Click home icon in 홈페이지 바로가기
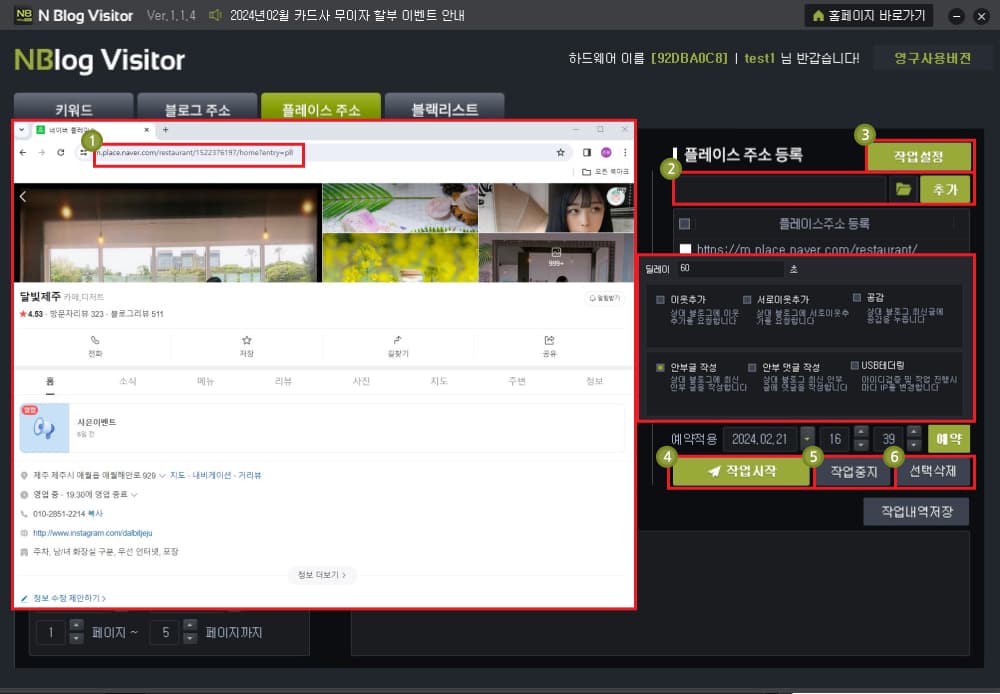The height and width of the screenshot is (694, 1000). click(x=818, y=15)
